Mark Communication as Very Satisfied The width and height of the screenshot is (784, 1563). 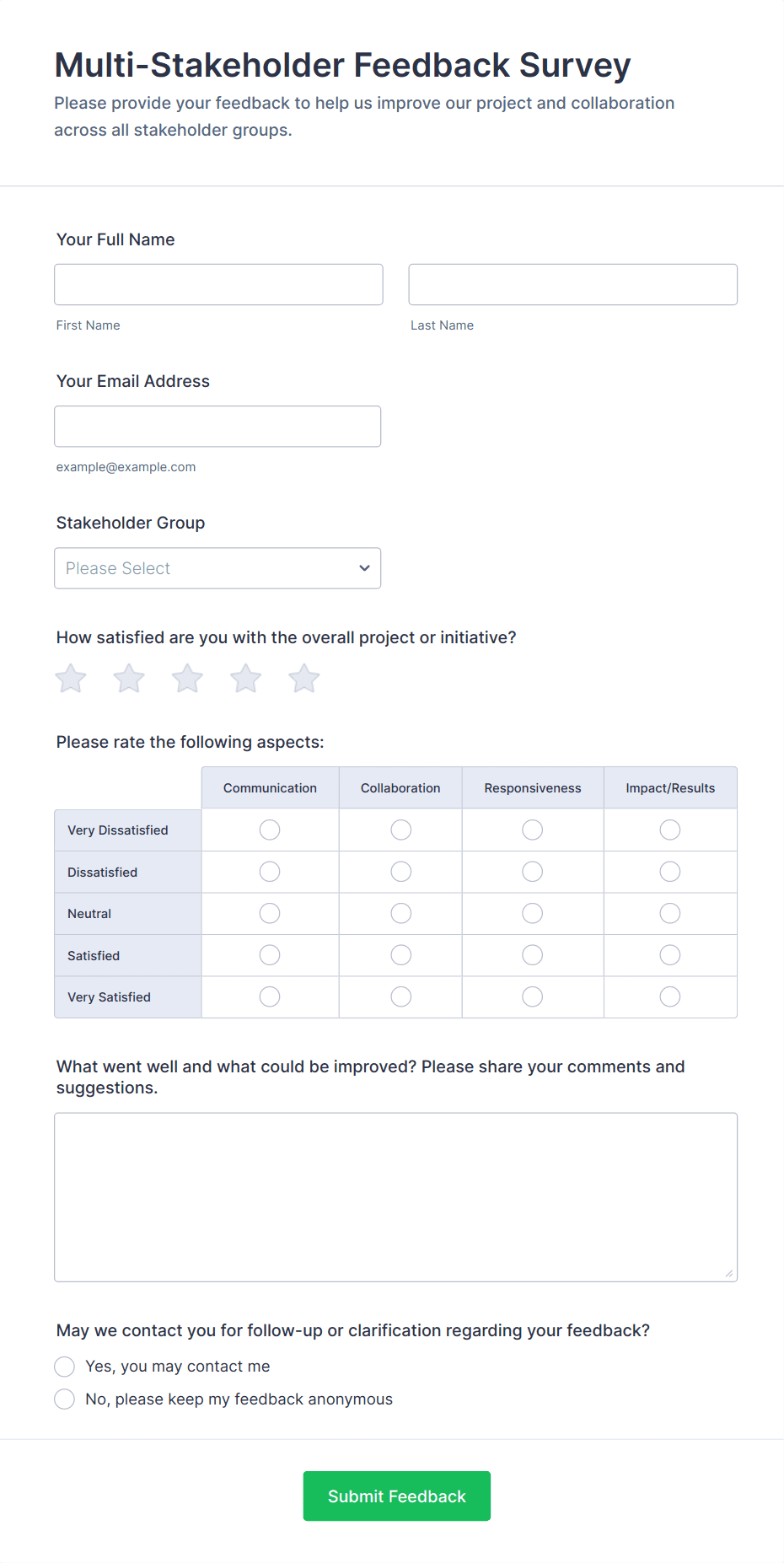click(270, 997)
